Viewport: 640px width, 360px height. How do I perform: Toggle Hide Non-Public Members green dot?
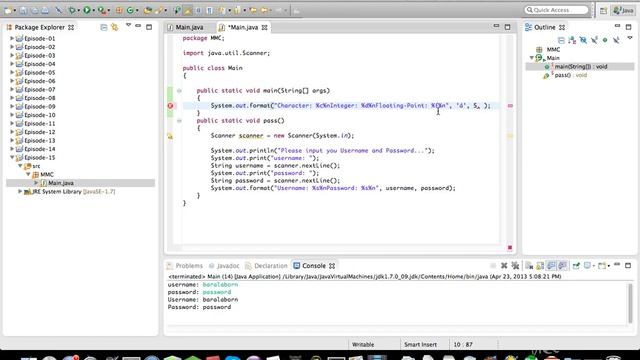(605, 40)
